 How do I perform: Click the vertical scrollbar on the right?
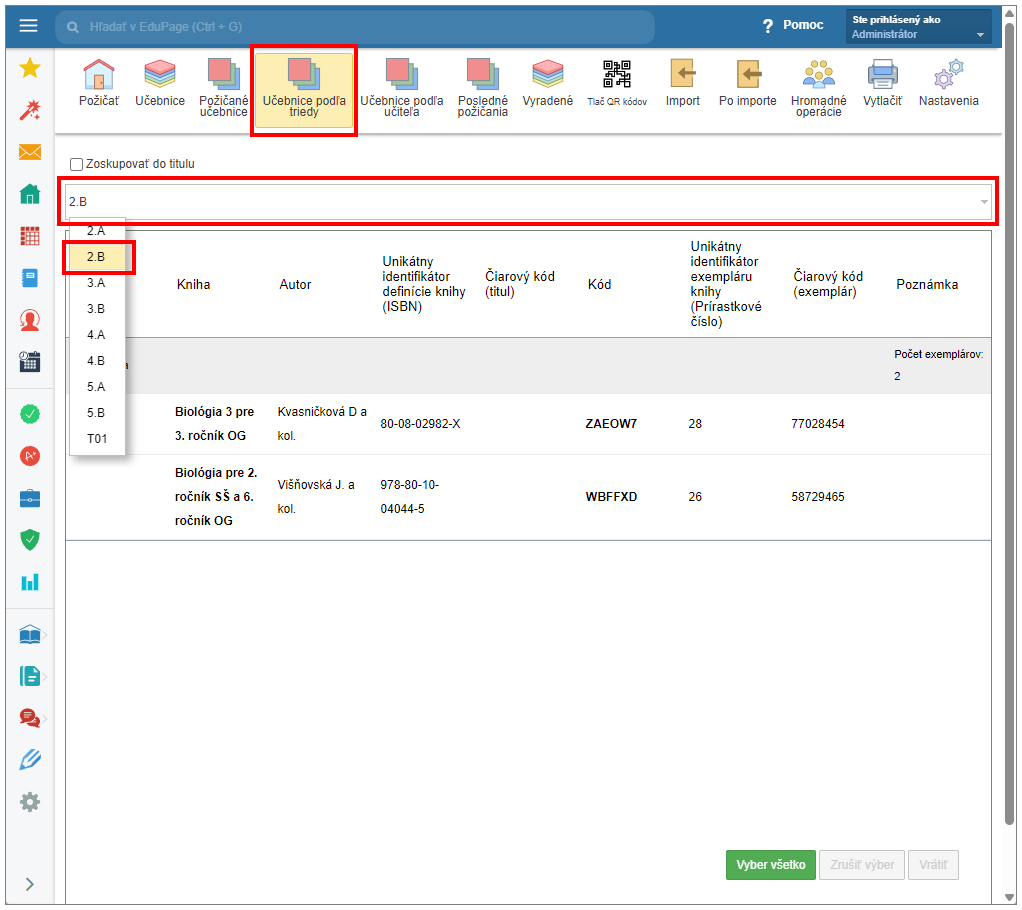coord(1010,450)
